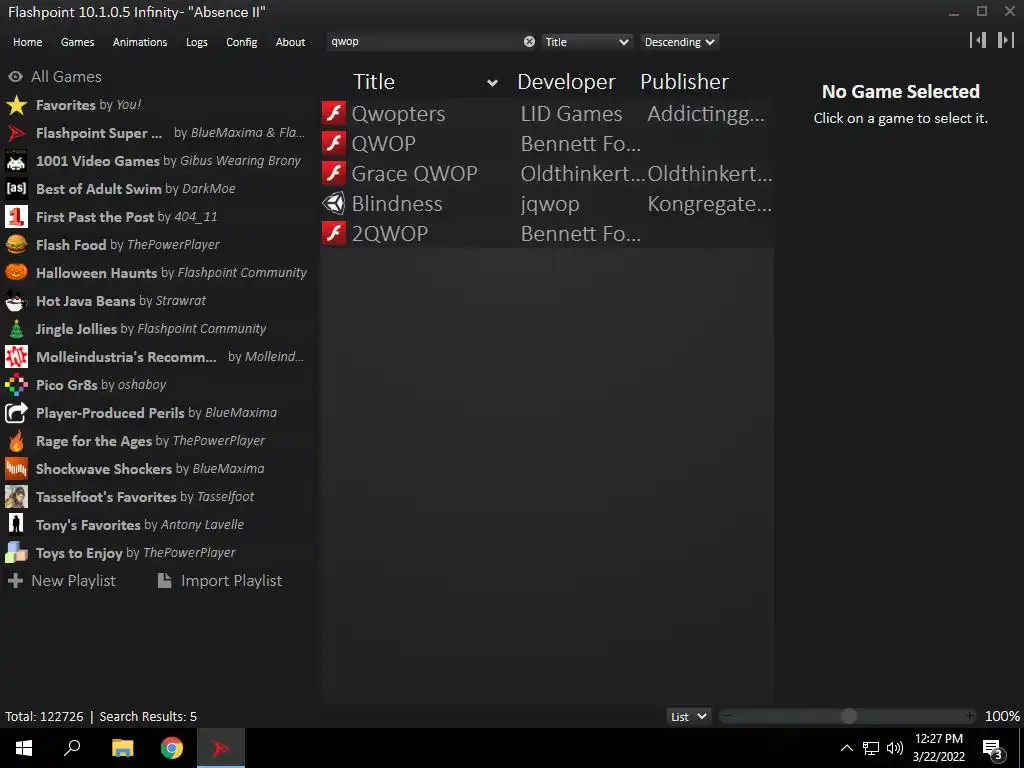Click the Flash icon beside Qwopters
The image size is (1024, 768).
(334, 113)
